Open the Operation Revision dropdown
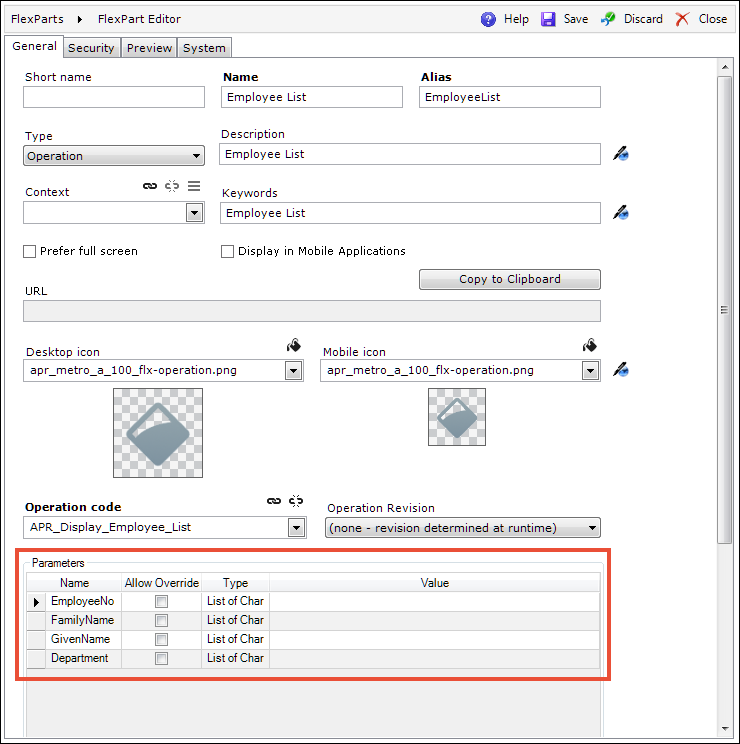The image size is (740, 744). tap(462, 528)
